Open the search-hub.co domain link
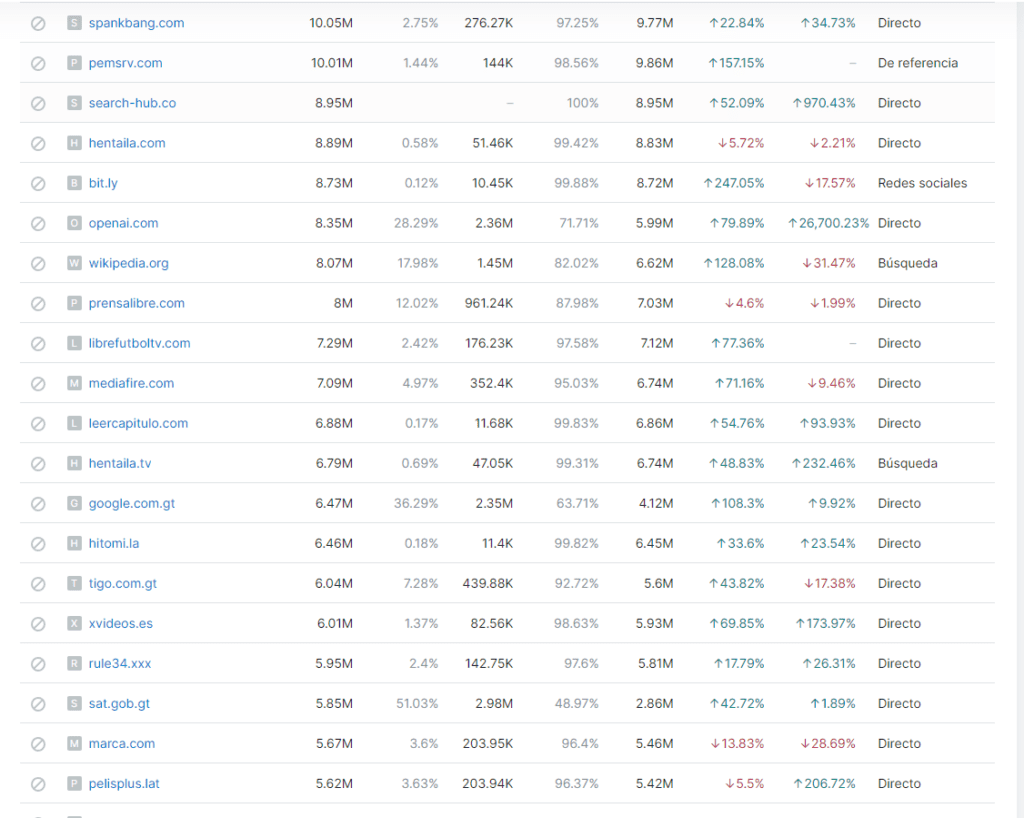The width and height of the screenshot is (1024, 818). (133, 103)
